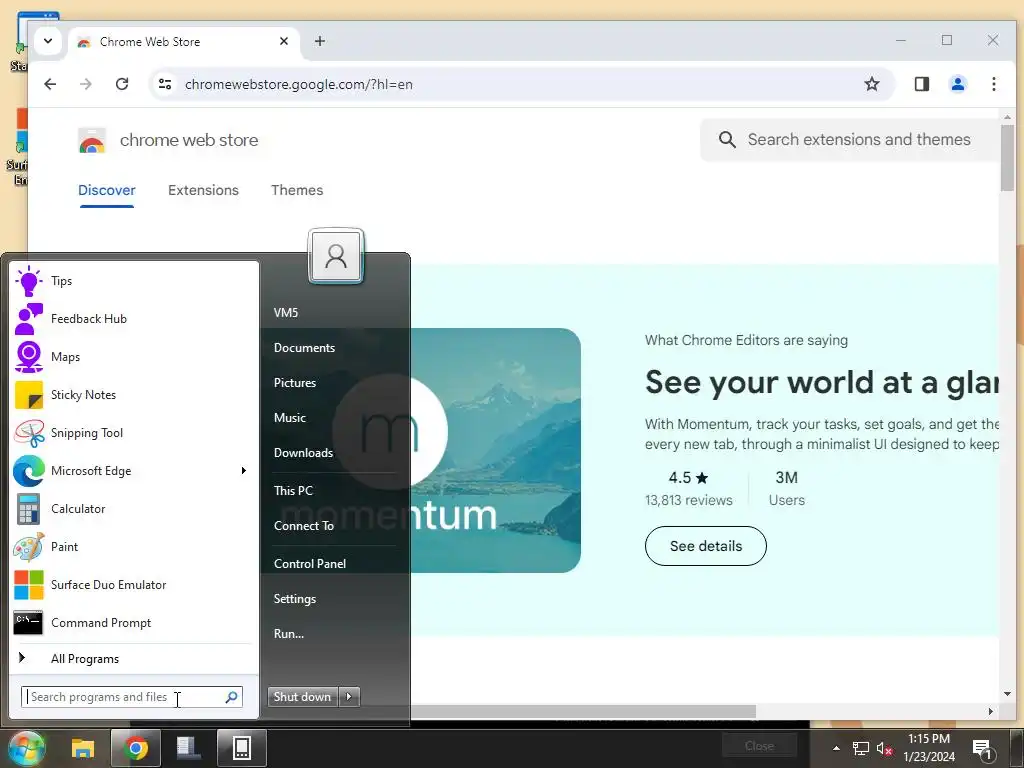Open Settings from the Start menu
1024x768 pixels.
pos(295,599)
